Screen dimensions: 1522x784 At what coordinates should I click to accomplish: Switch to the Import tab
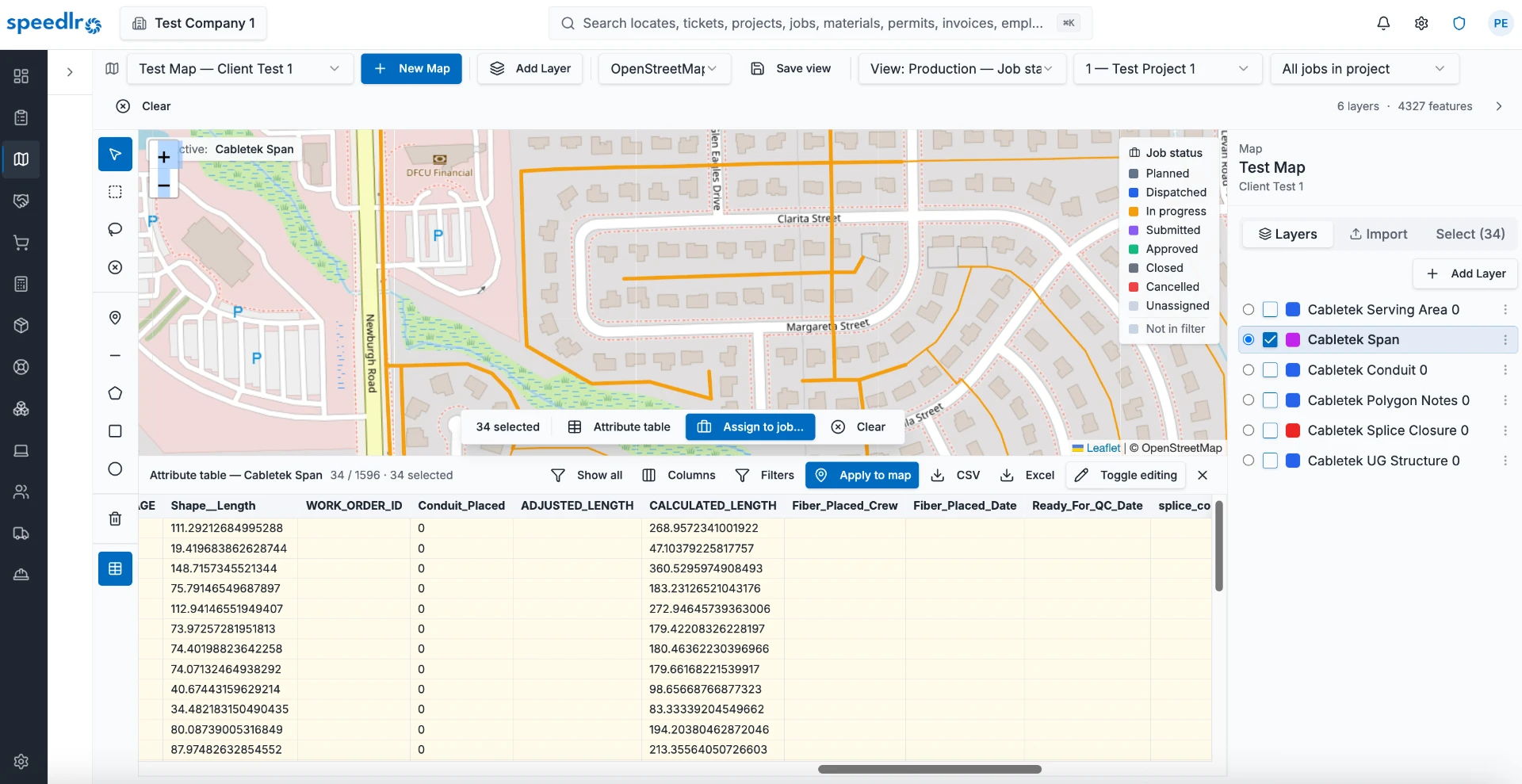pos(1379,234)
